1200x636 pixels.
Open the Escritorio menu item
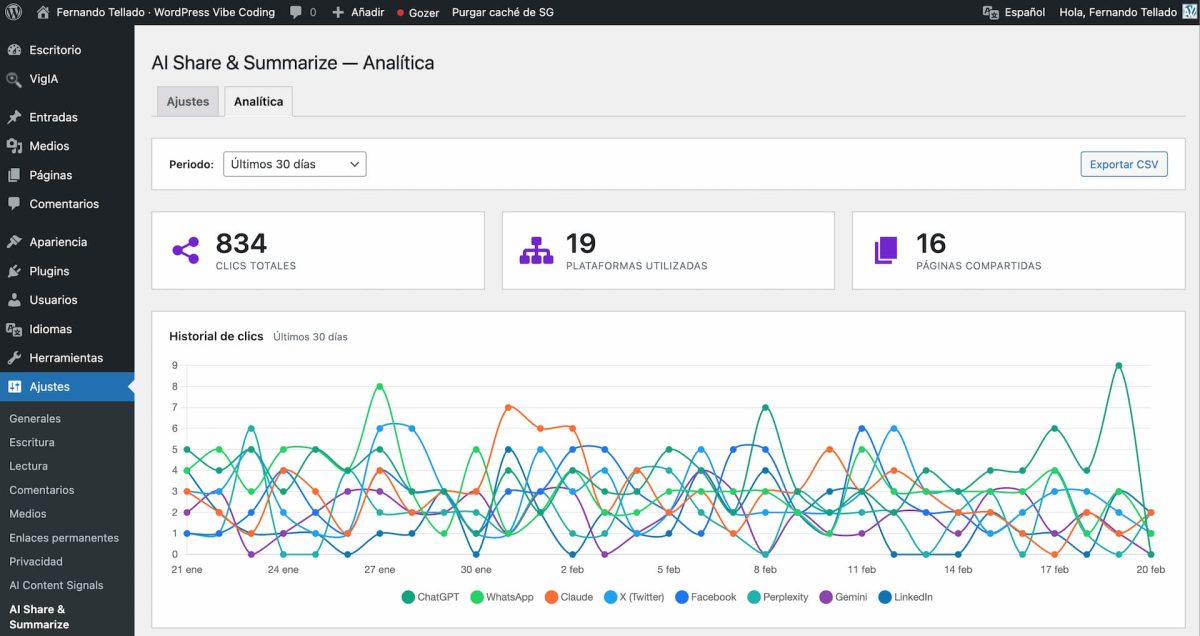(67, 50)
